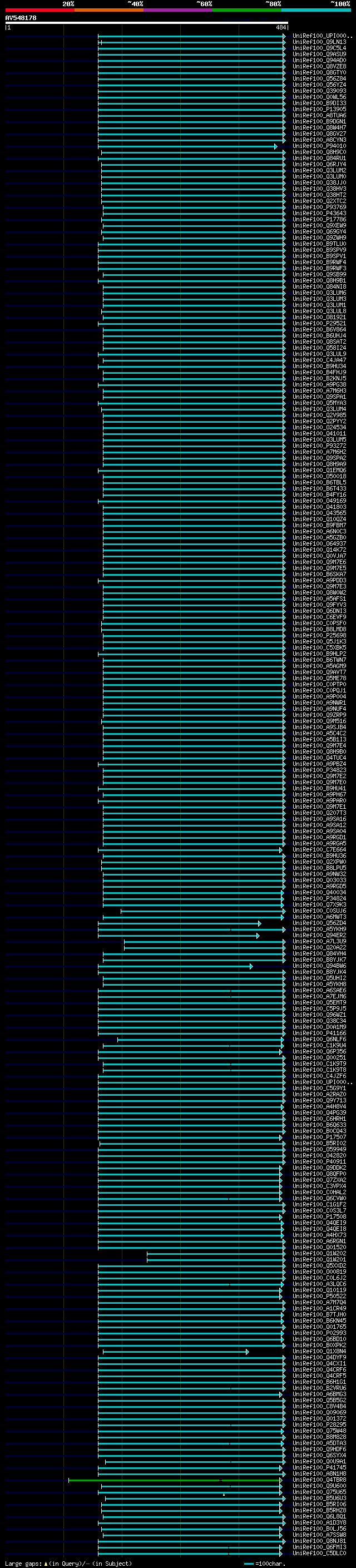Click the UniRef100_B7TJH0 label
The image size is (356, 1568).
[319, 1315]
